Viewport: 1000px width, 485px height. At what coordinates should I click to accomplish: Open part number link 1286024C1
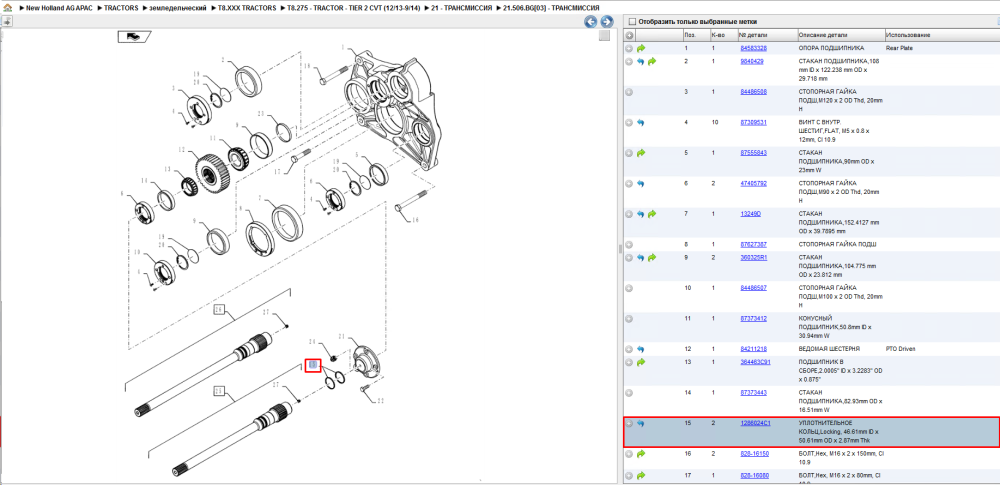click(x=755, y=423)
